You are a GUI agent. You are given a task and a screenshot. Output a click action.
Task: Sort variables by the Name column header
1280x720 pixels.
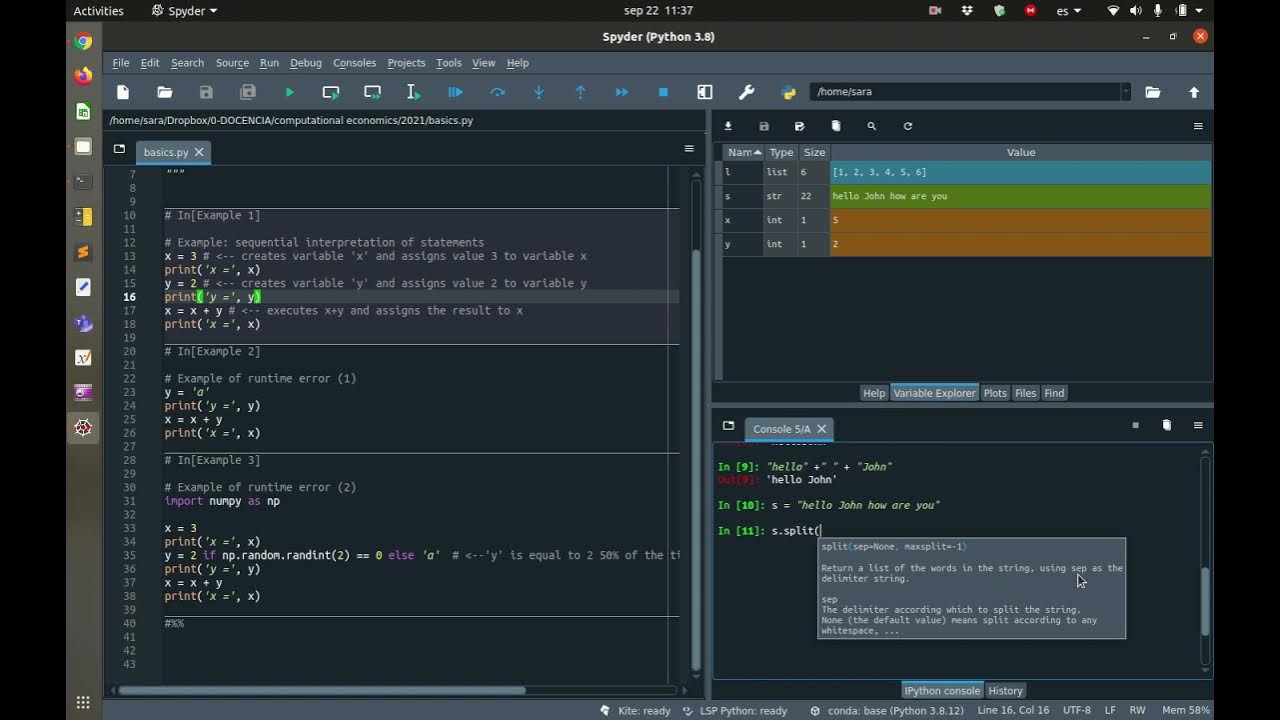pyautogui.click(x=743, y=152)
